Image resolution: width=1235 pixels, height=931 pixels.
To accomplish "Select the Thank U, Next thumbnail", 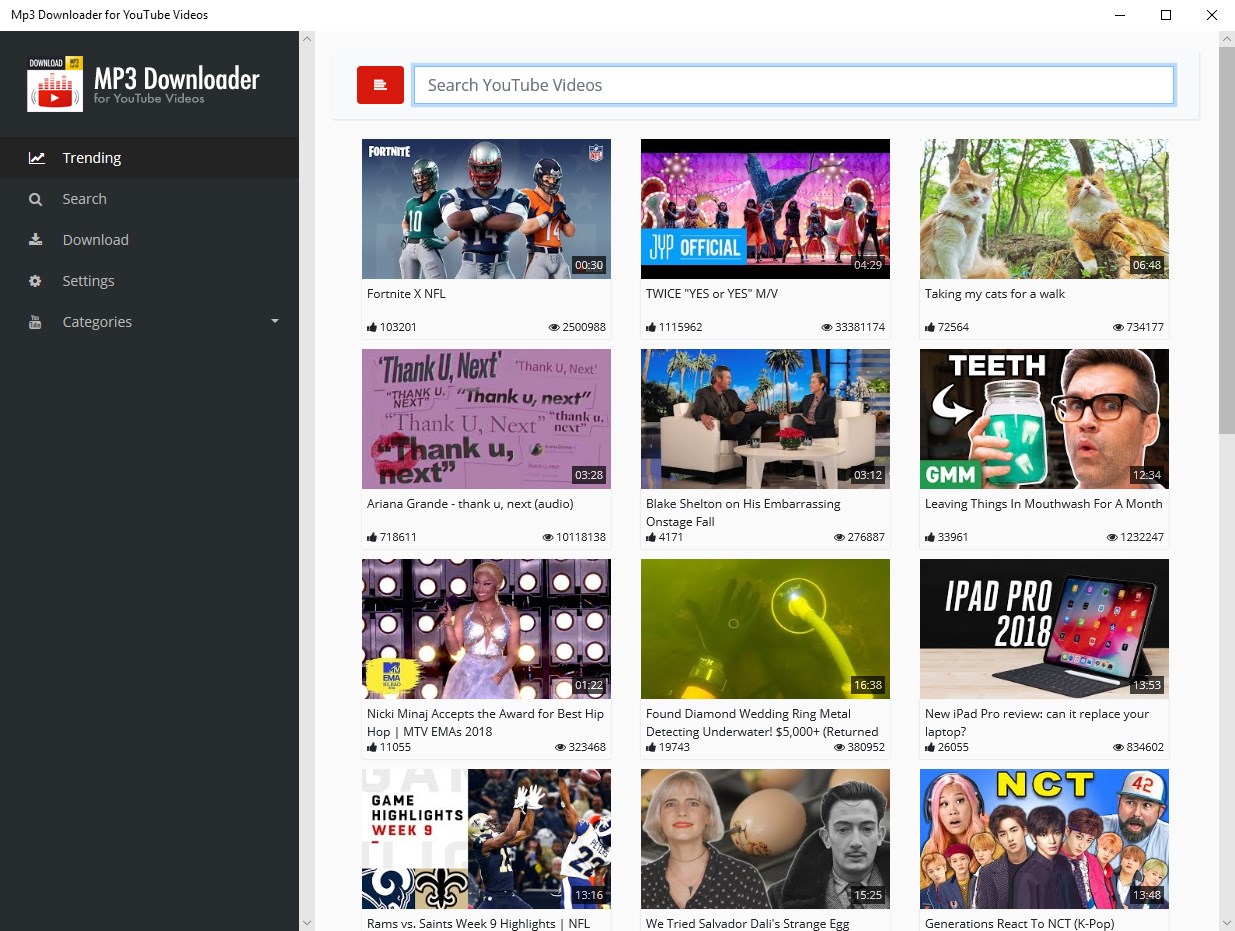I will 486,419.
